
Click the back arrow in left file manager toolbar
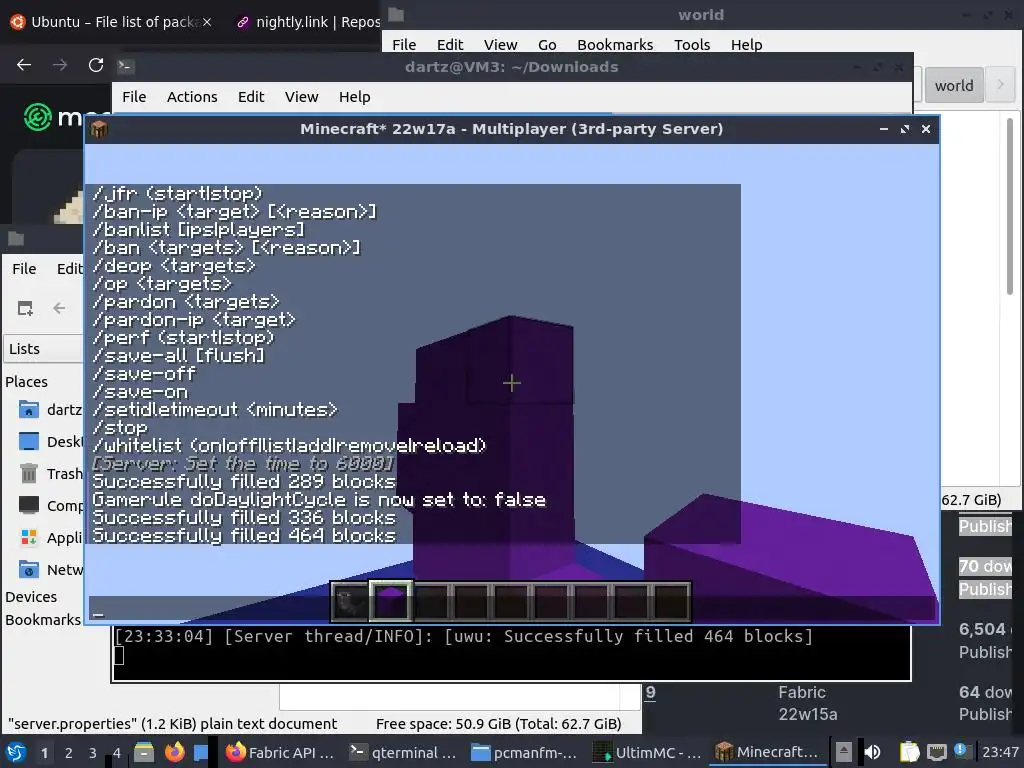59,308
